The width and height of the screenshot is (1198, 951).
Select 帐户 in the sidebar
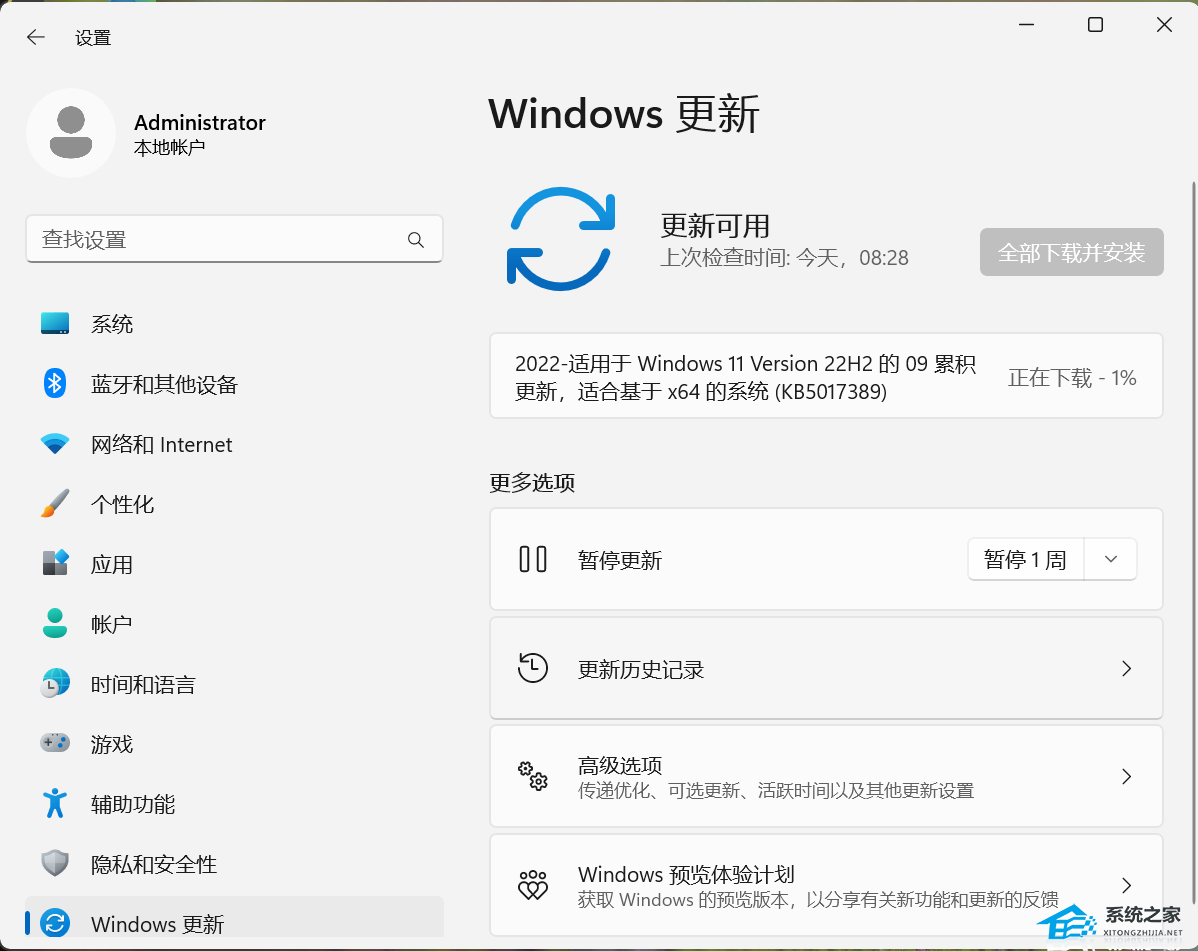235,624
